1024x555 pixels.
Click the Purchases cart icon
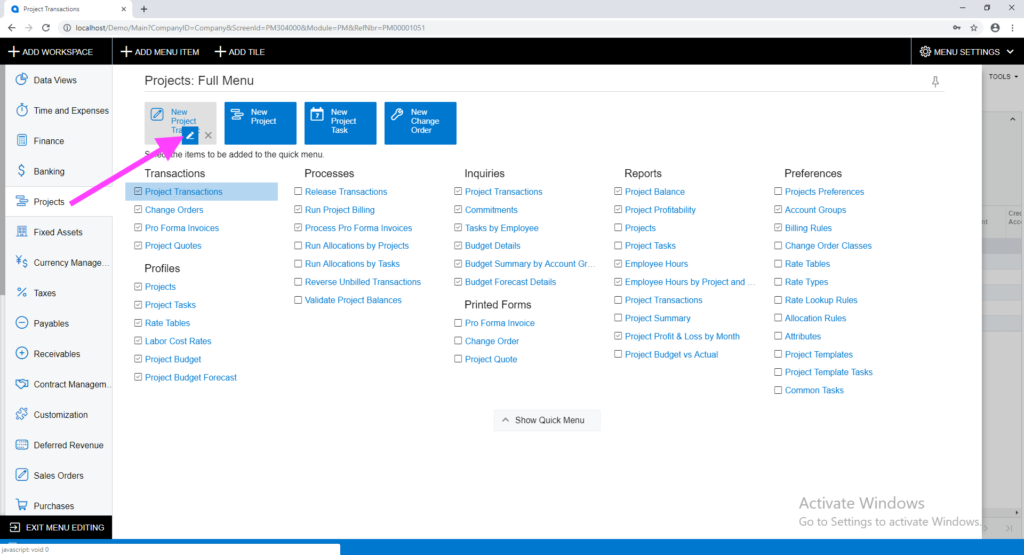(22, 505)
